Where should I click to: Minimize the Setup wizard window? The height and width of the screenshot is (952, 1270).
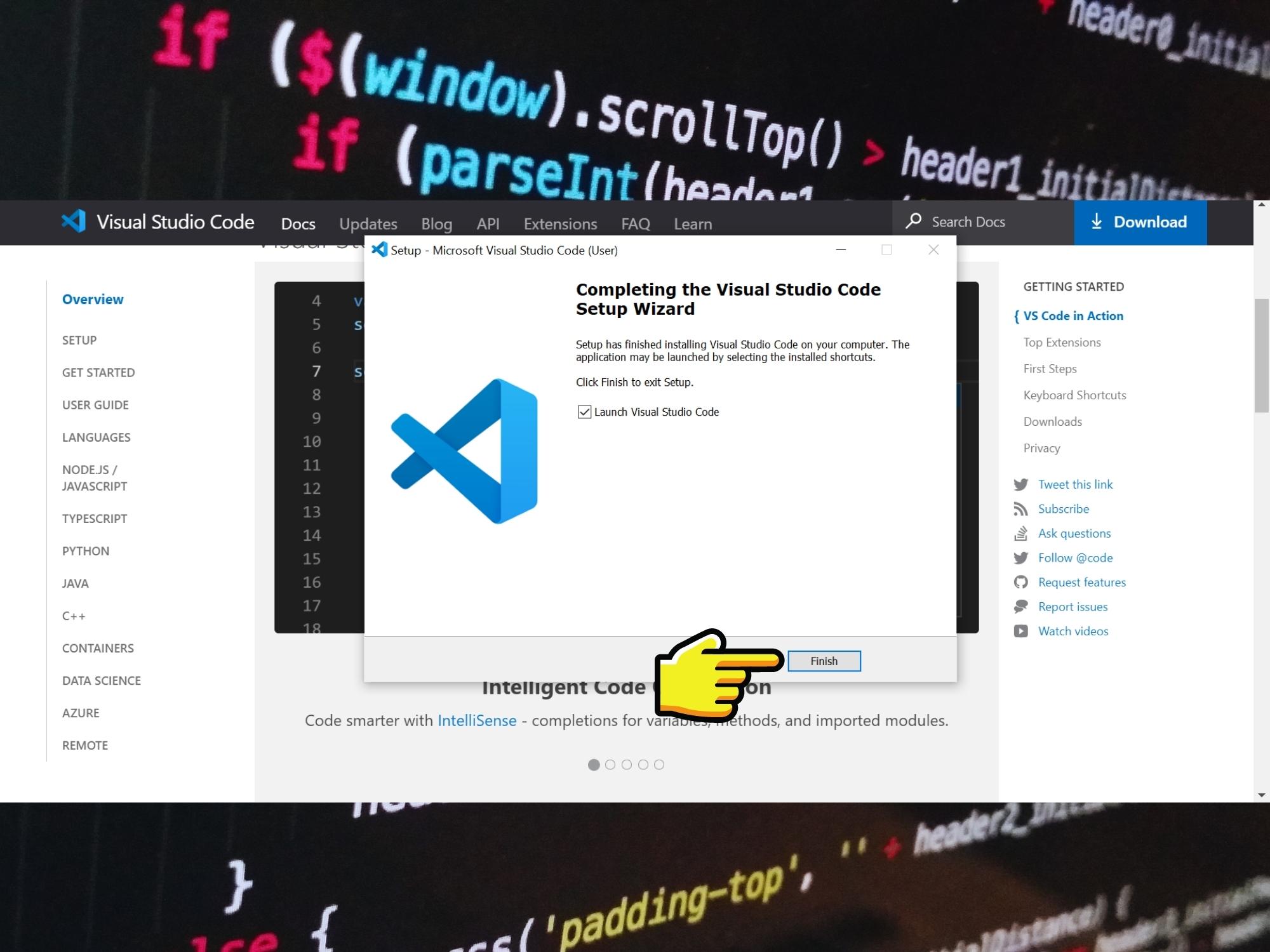(841, 250)
